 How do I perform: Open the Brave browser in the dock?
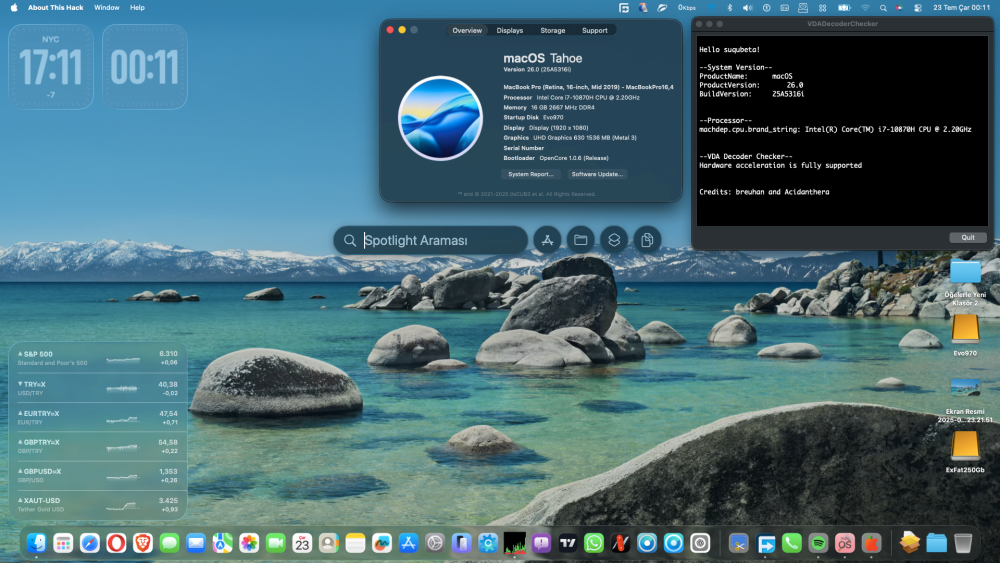[143, 543]
